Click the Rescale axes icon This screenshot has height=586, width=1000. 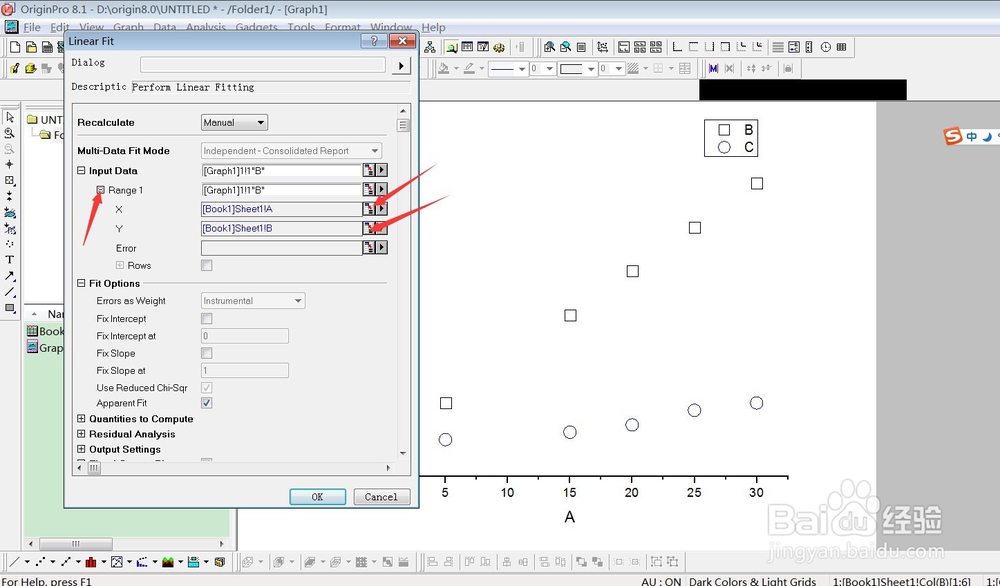click(602, 47)
